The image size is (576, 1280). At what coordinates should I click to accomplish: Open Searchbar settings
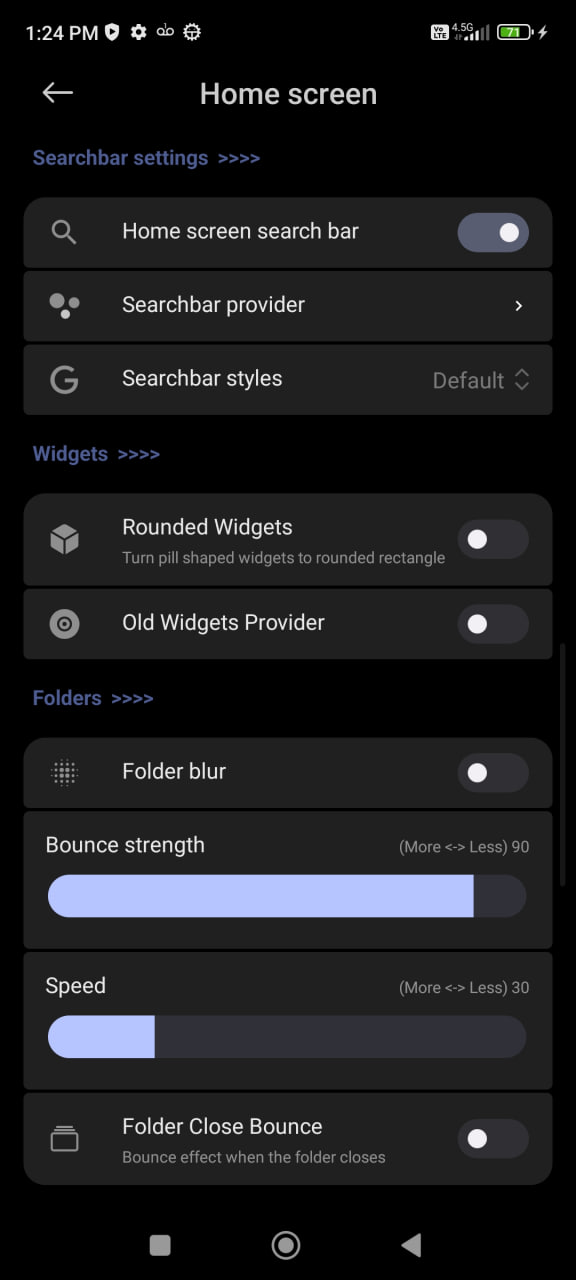[146, 157]
